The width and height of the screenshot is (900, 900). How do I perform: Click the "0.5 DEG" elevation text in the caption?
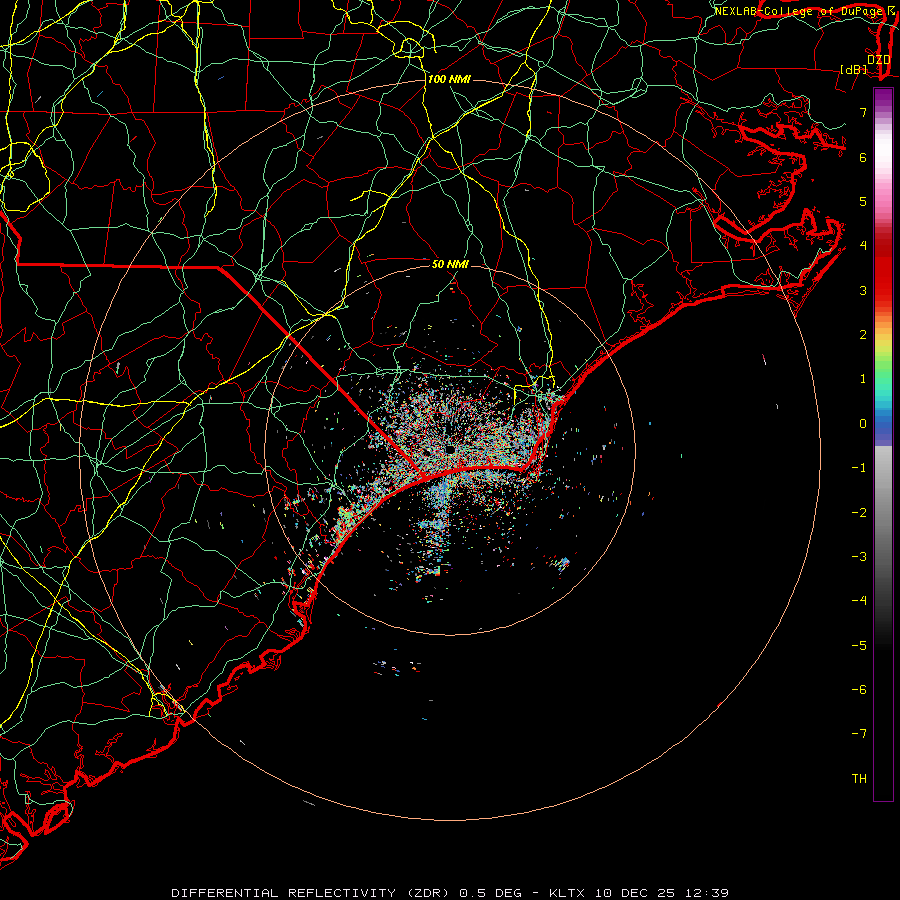pos(491,893)
